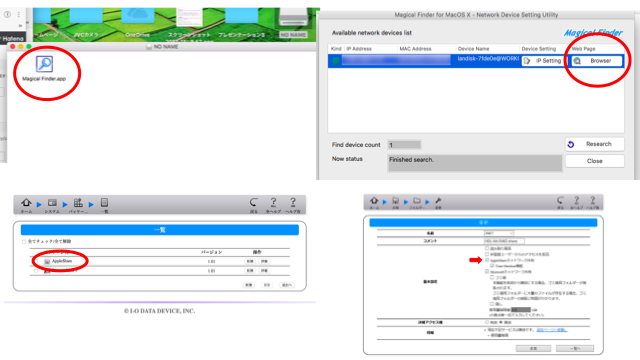Click the Now status text box
The image size is (640, 360).
coord(475,163)
